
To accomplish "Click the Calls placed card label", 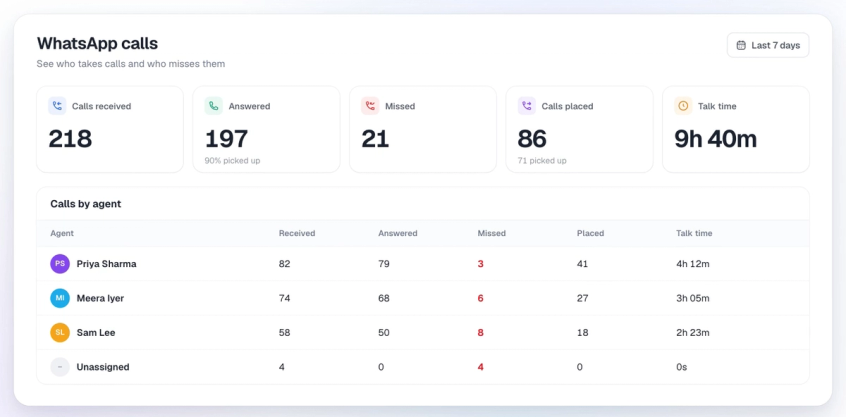I will point(567,106).
